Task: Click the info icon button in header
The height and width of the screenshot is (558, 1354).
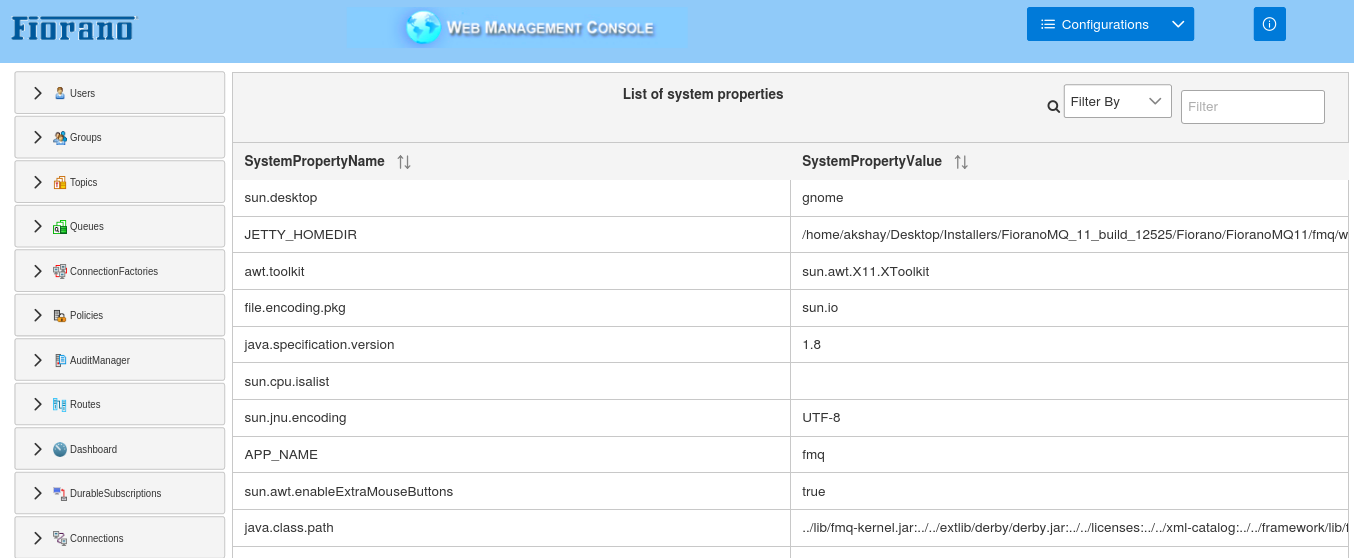Action: pos(1269,24)
